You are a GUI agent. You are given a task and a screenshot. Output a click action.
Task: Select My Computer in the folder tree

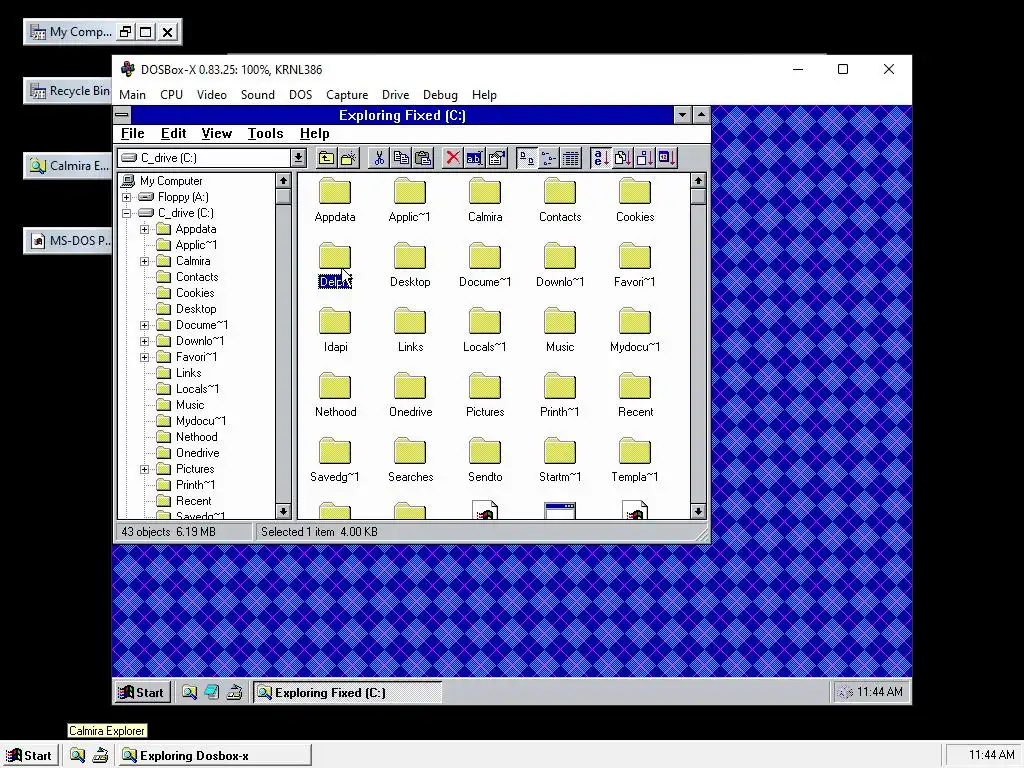[x=171, y=181]
